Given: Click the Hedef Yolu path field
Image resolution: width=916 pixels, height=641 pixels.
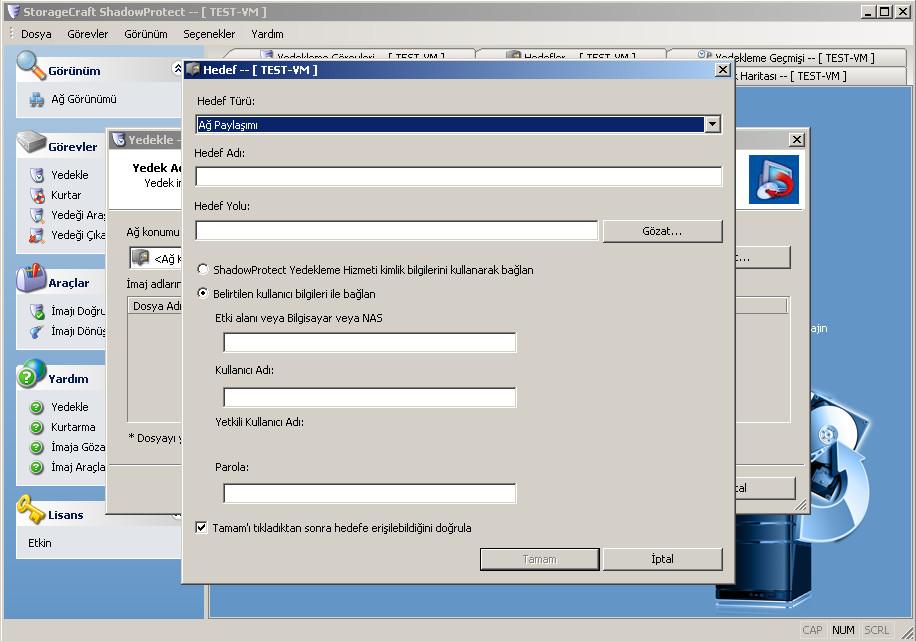Looking at the screenshot, I should click(397, 230).
